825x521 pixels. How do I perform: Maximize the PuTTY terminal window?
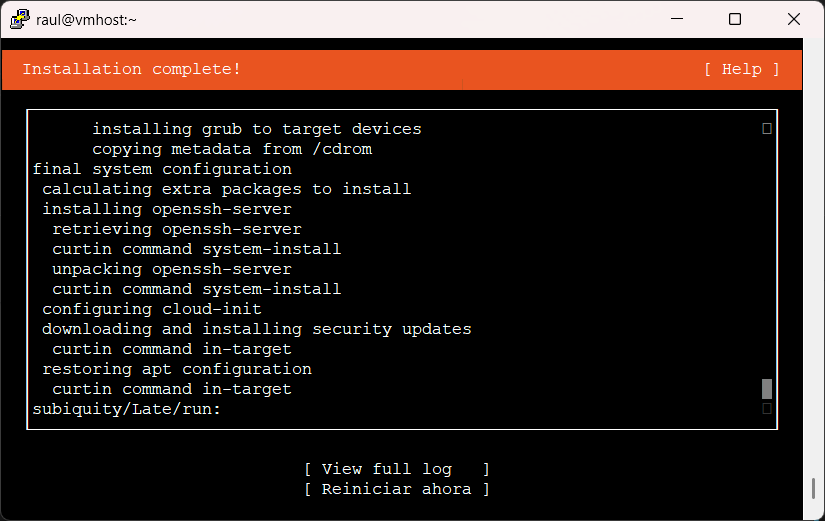735,19
